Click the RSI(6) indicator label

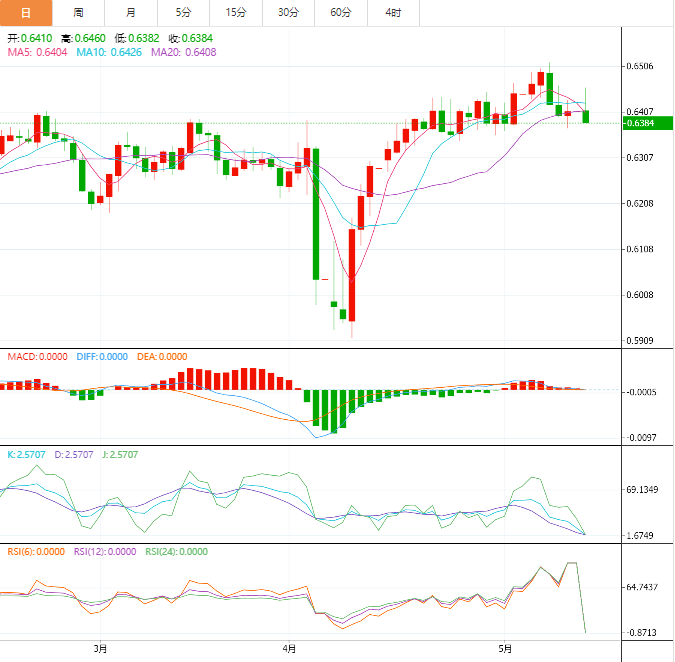tap(36, 552)
